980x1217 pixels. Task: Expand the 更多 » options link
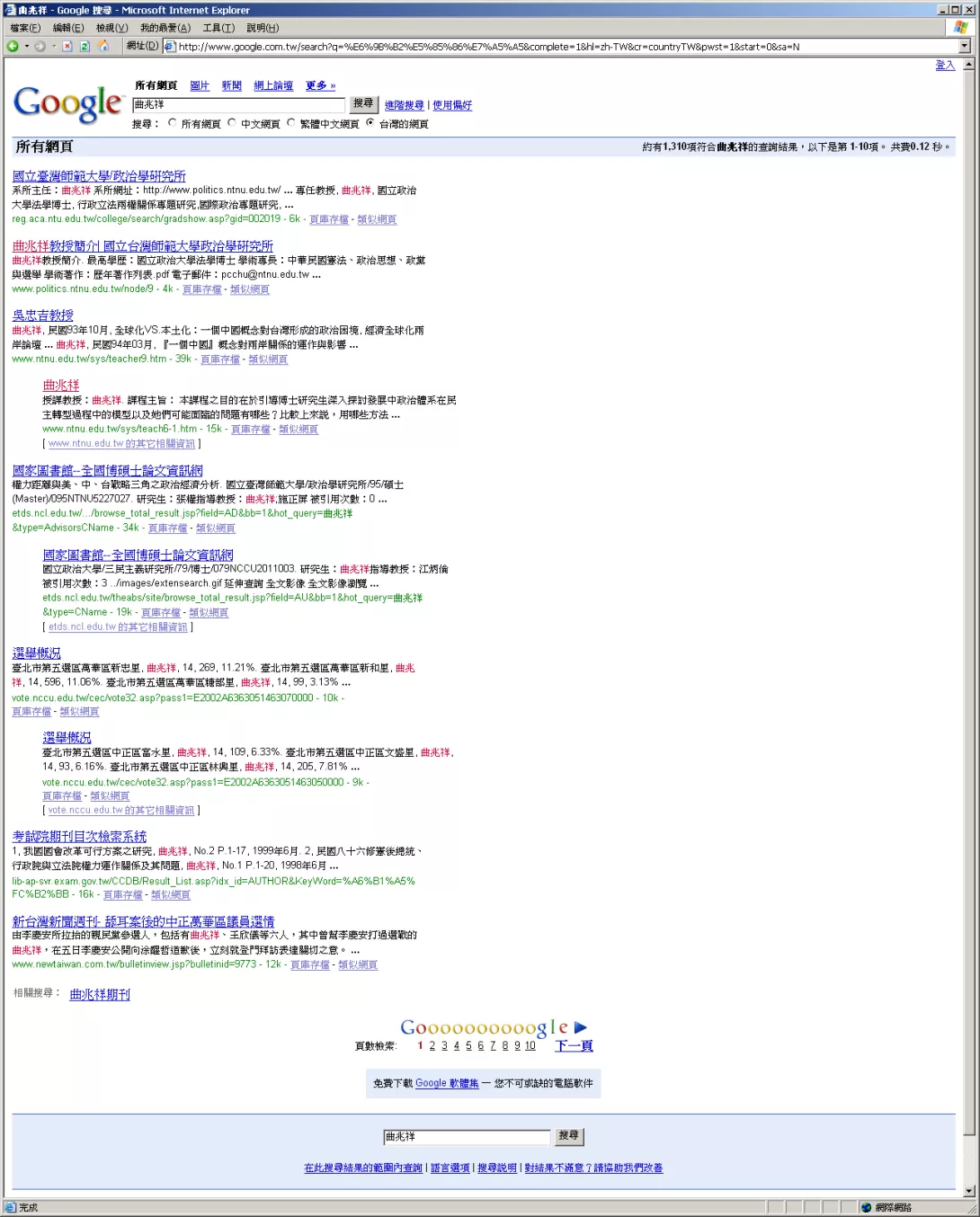tap(320, 85)
